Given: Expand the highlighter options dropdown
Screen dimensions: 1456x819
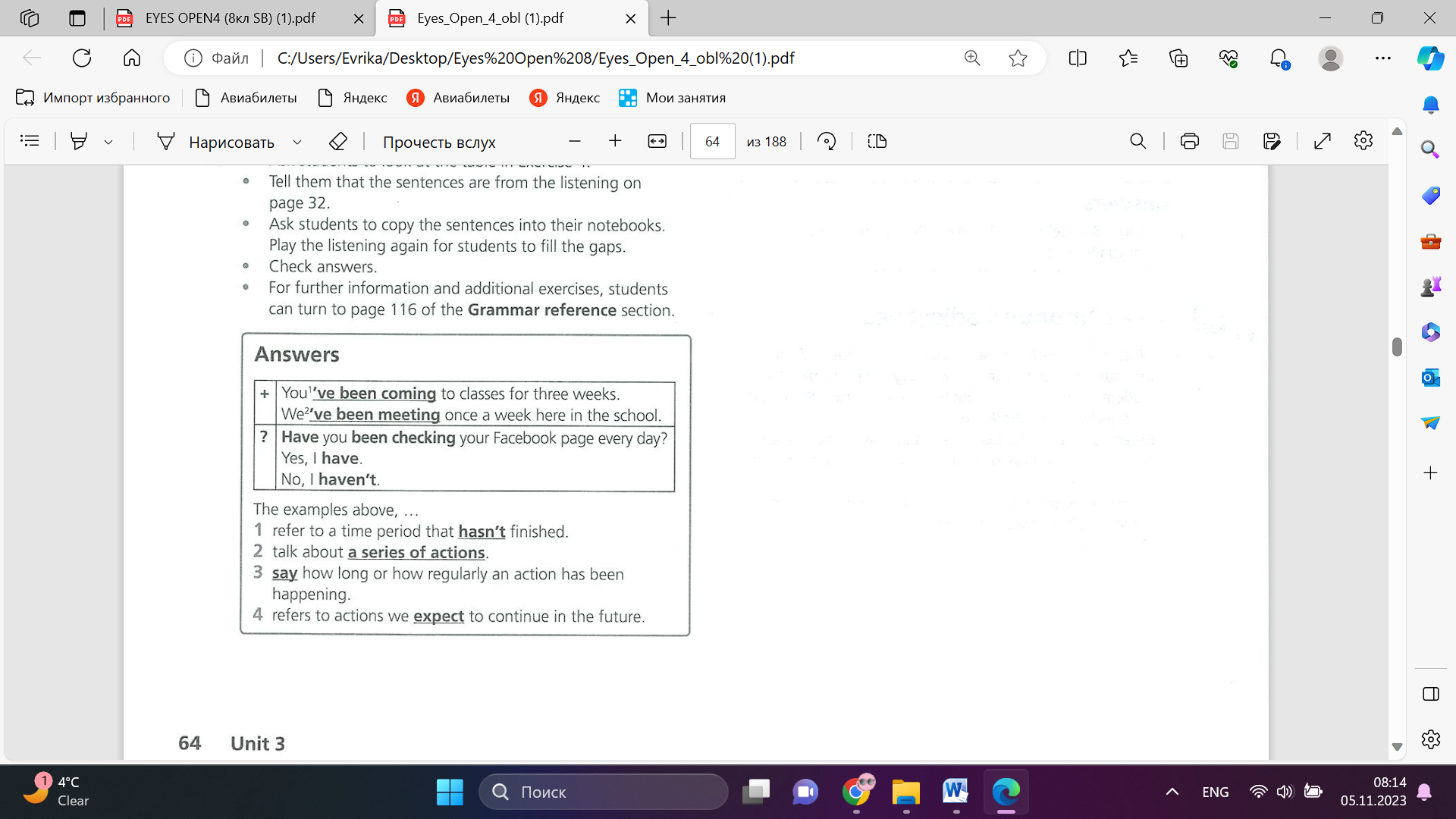Looking at the screenshot, I should 108,142.
